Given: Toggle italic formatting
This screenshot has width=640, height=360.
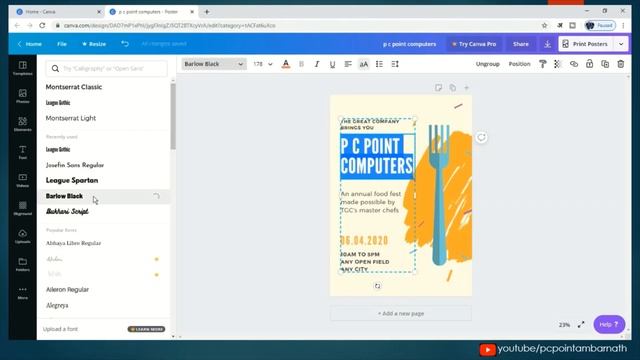Looking at the screenshot, I should (317, 64).
